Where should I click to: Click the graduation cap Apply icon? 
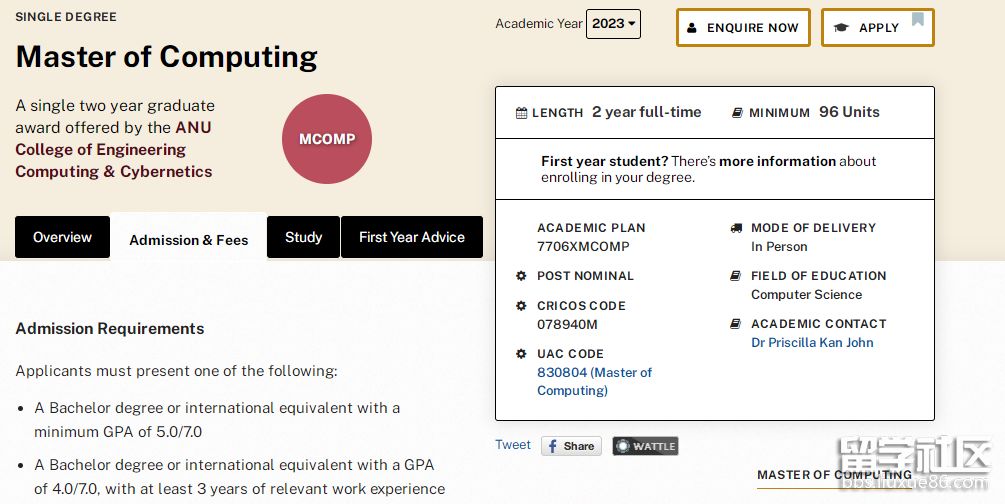tap(841, 28)
